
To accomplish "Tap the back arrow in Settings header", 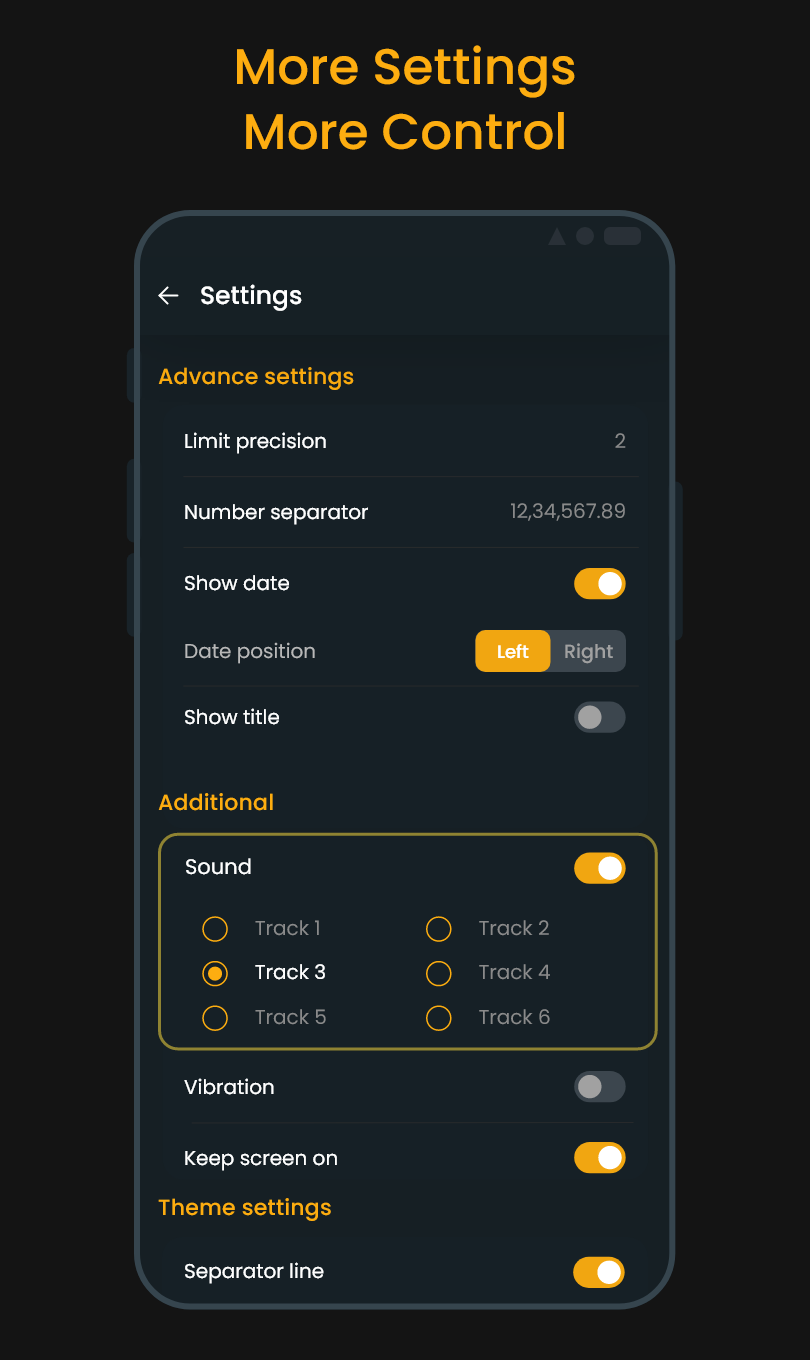I will click(168, 295).
